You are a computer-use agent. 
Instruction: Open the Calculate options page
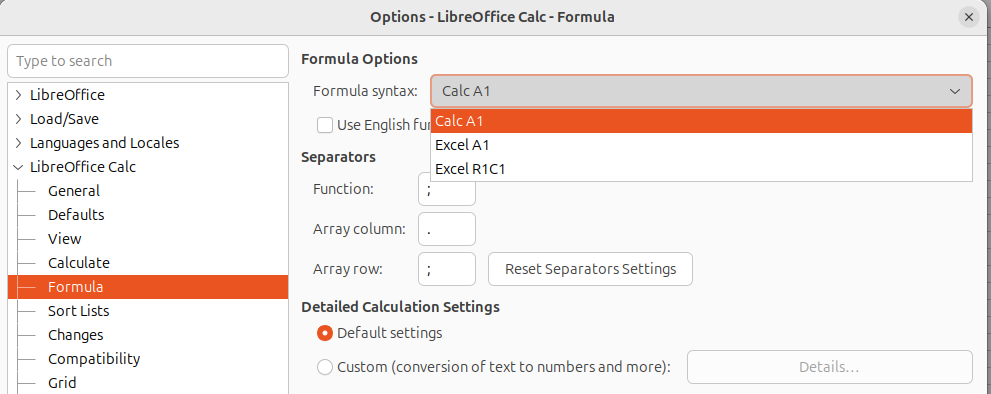point(78,263)
